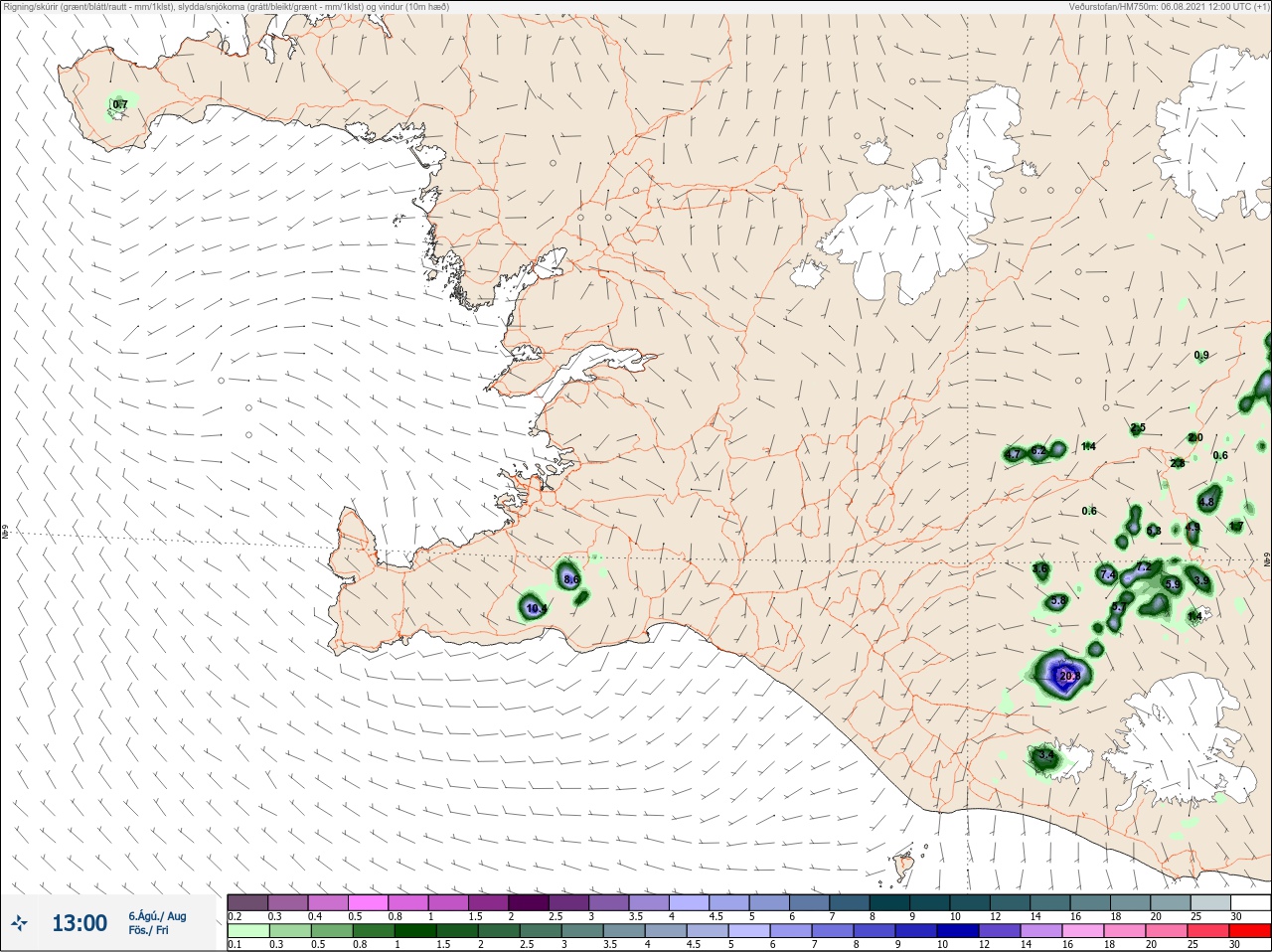1272x952 pixels.
Task: Click the 1.7 precipitation value
Action: coord(1236,527)
